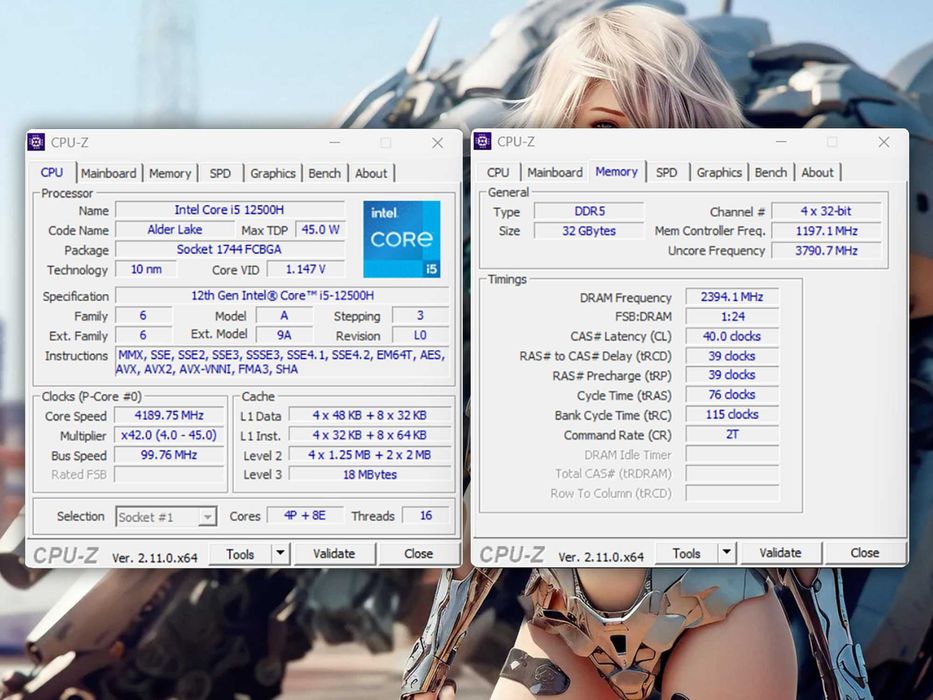Click the '40.0 clocks' CAS latency value

(732, 336)
